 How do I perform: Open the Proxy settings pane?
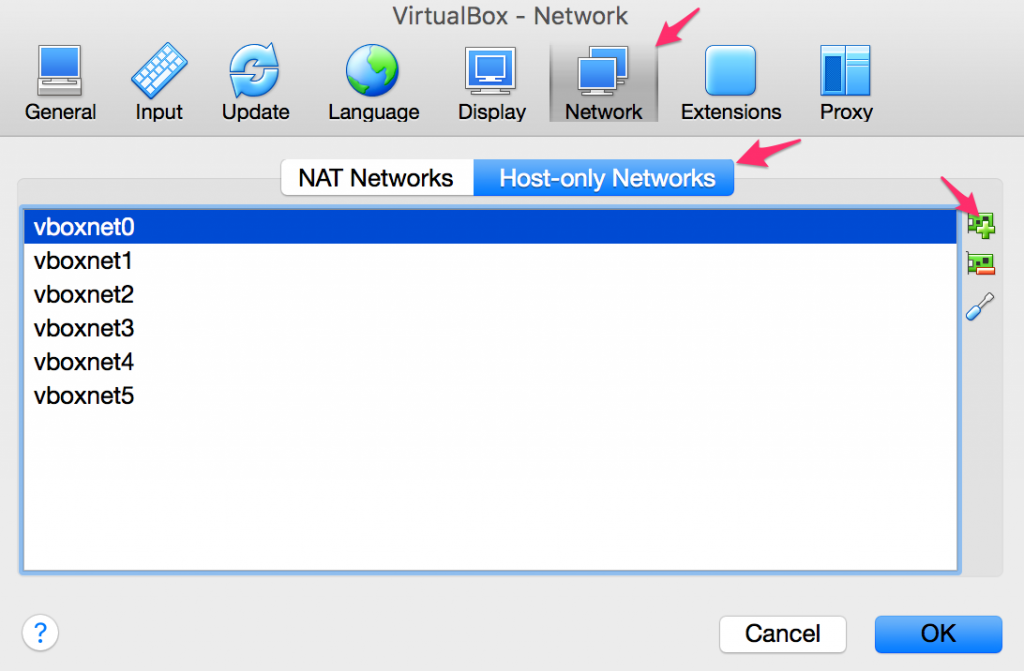(845, 80)
